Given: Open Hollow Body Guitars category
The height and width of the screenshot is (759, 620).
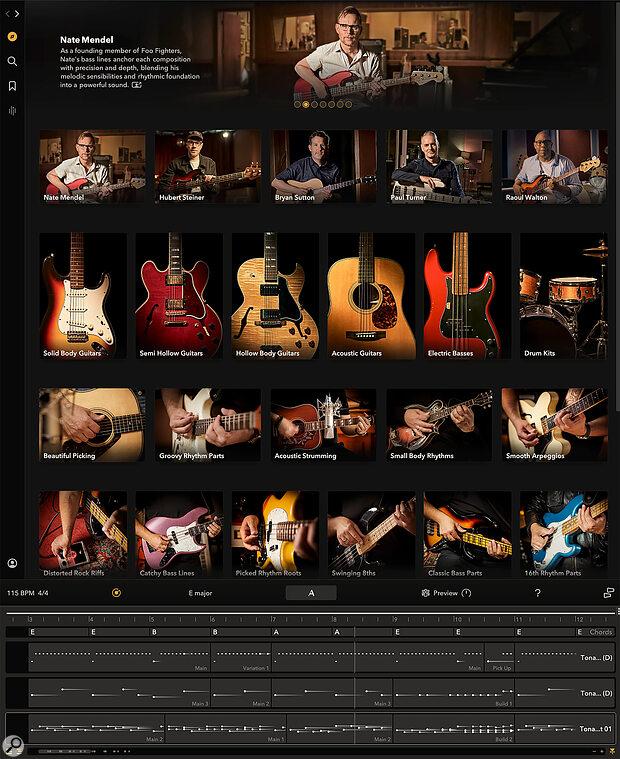Looking at the screenshot, I should (275, 296).
